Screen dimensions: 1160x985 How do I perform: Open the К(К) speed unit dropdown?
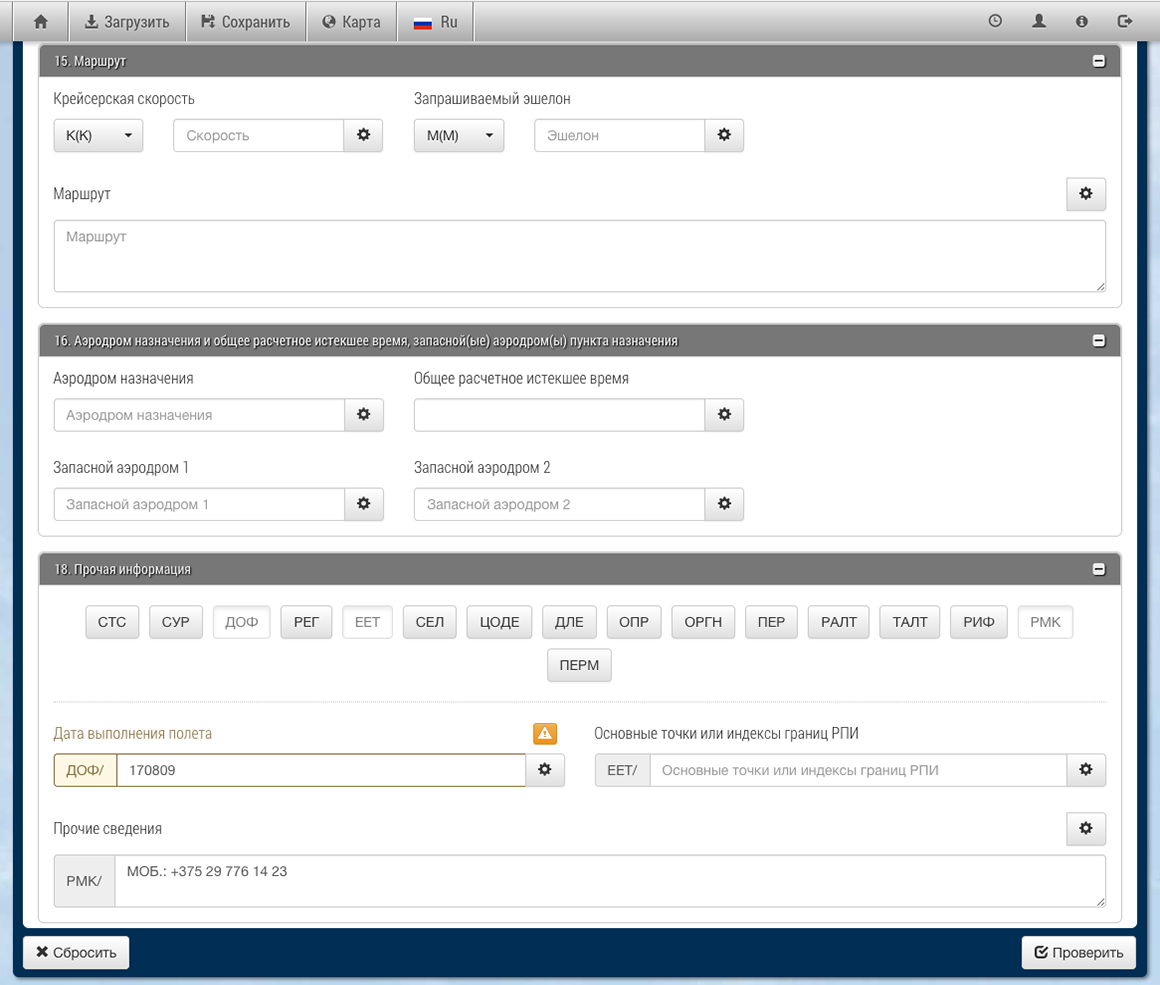(98, 136)
